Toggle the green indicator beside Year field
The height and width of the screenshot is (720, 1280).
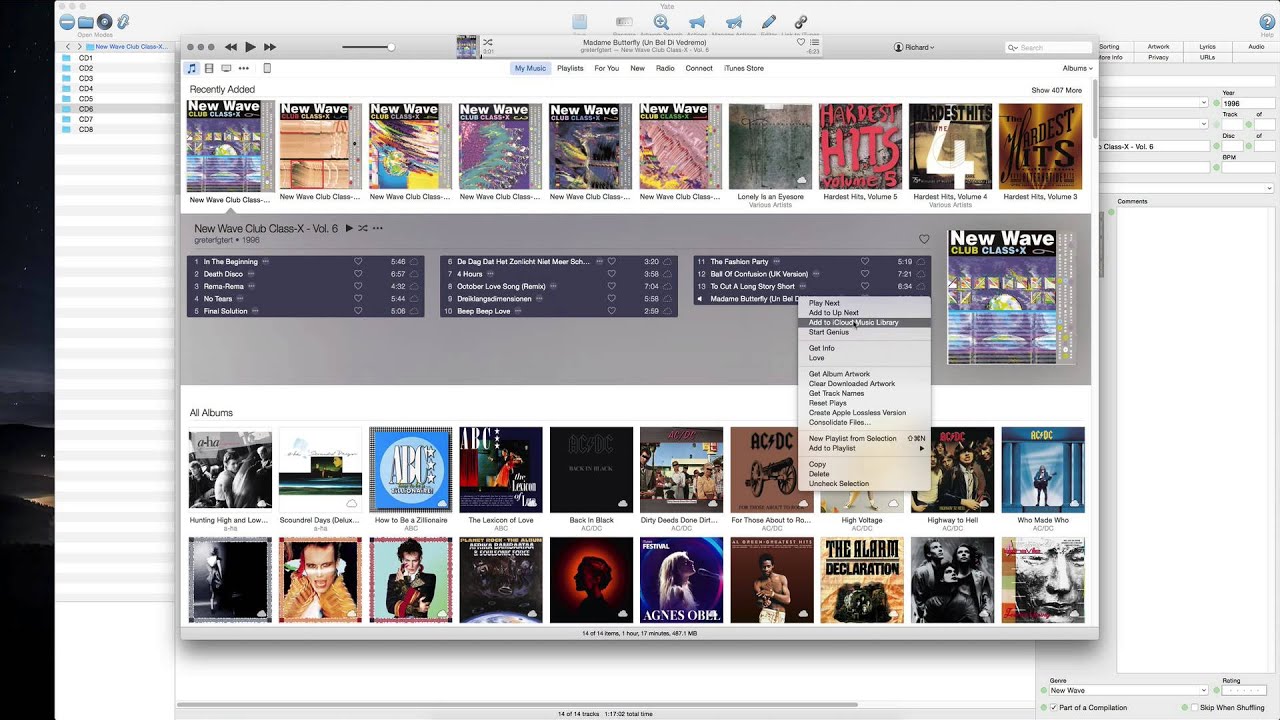point(1216,103)
